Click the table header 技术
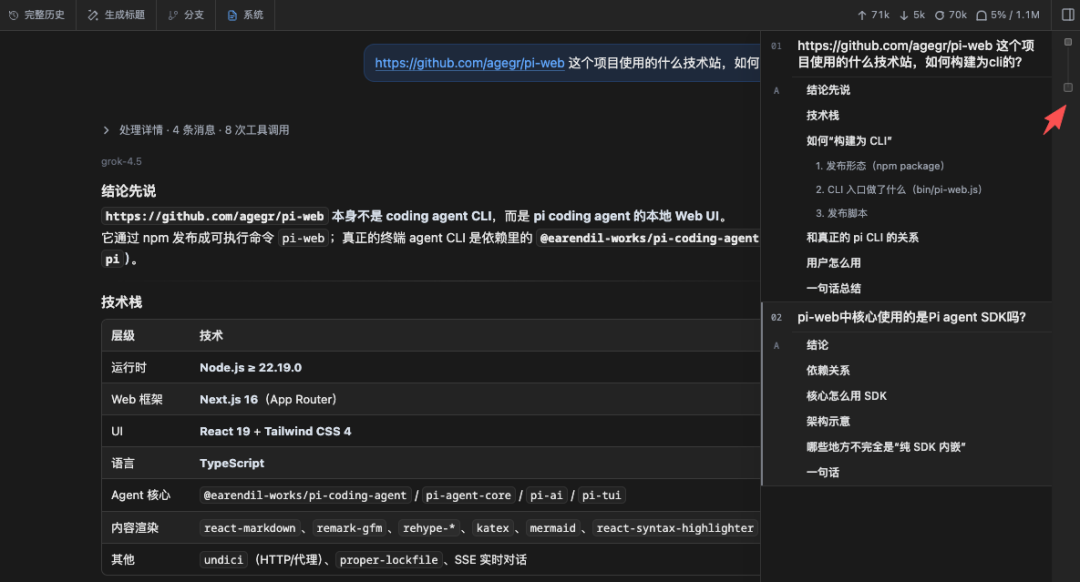The width and height of the screenshot is (1080, 582). 211,335
